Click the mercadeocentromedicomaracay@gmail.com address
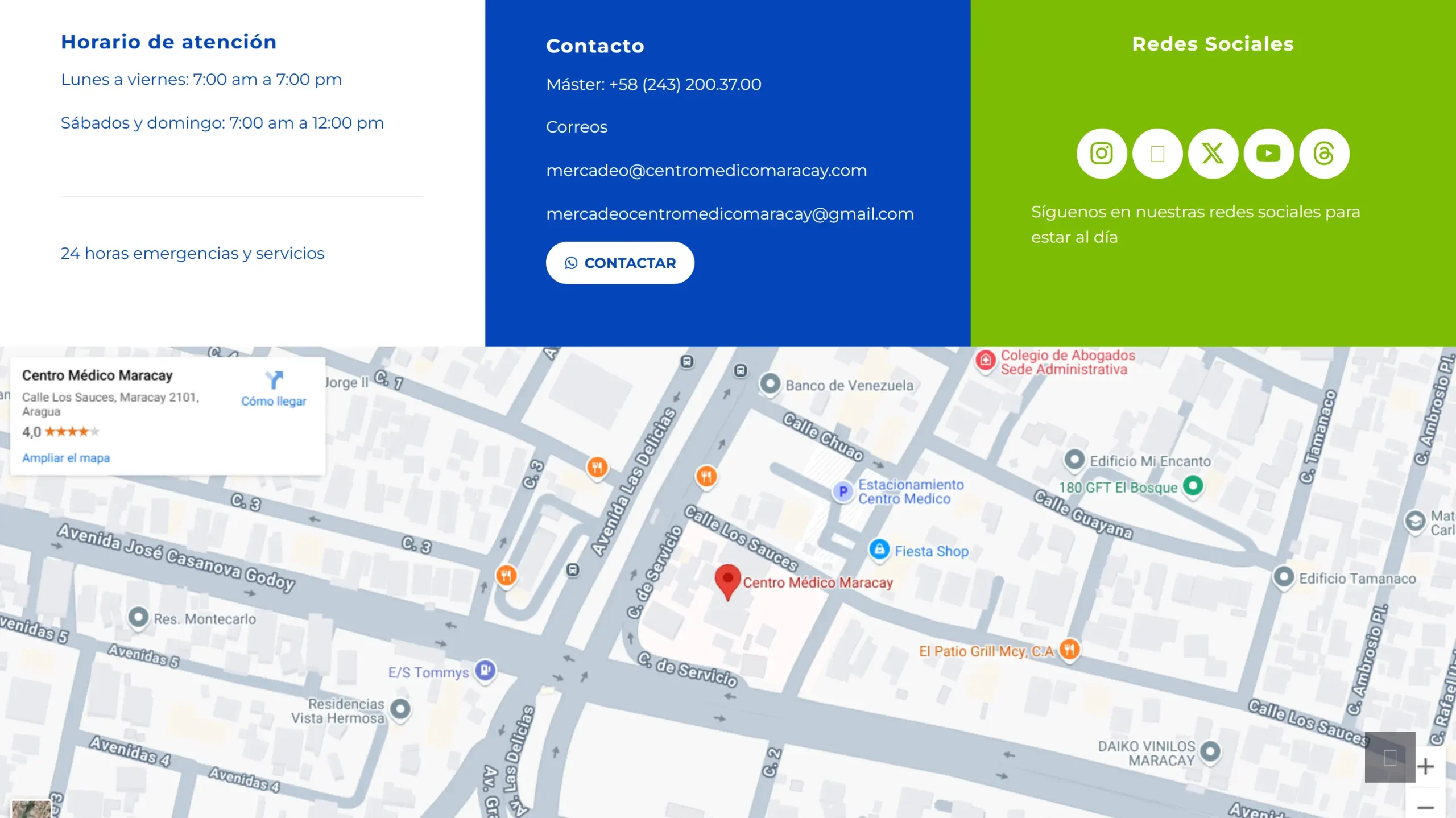The height and width of the screenshot is (818, 1456). (730, 214)
